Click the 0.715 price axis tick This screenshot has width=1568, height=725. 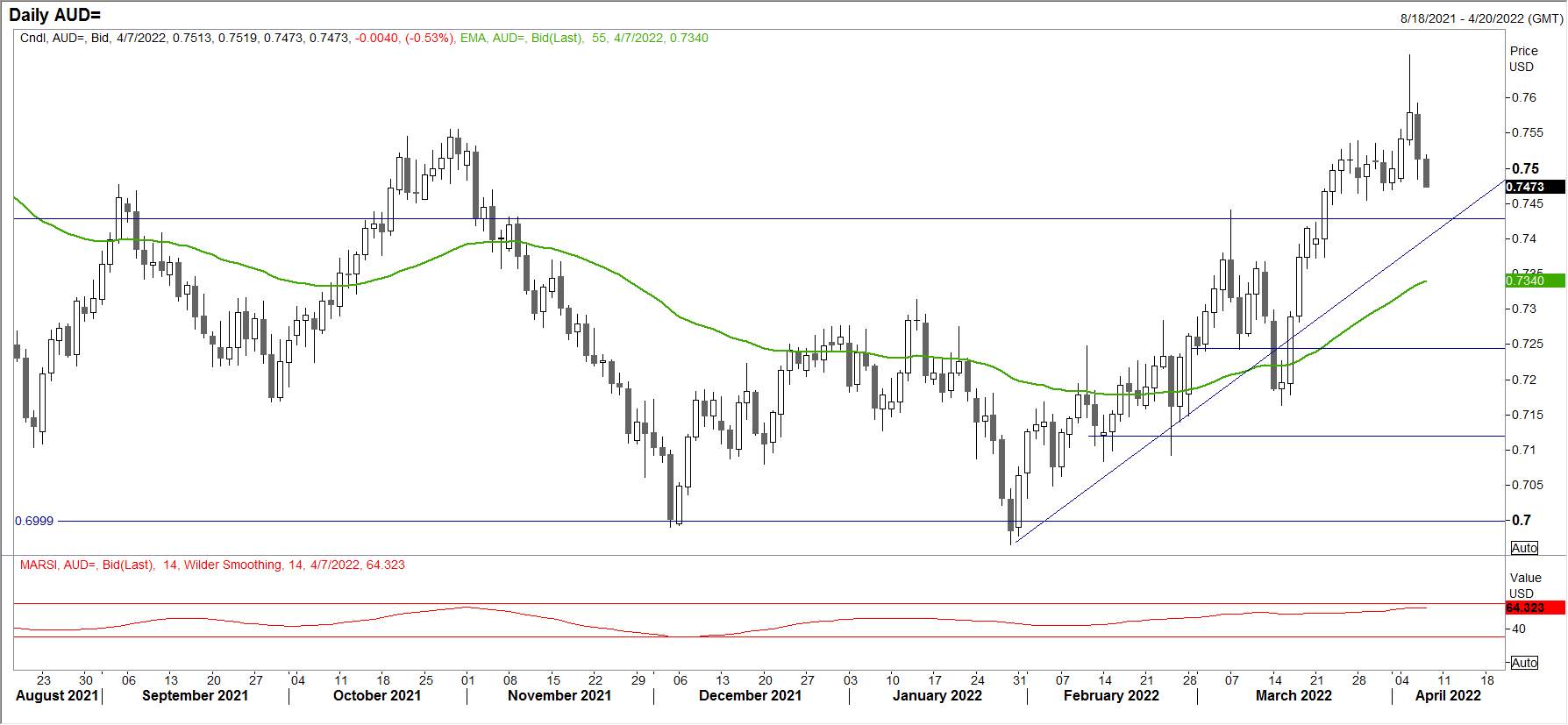pyautogui.click(x=1528, y=415)
